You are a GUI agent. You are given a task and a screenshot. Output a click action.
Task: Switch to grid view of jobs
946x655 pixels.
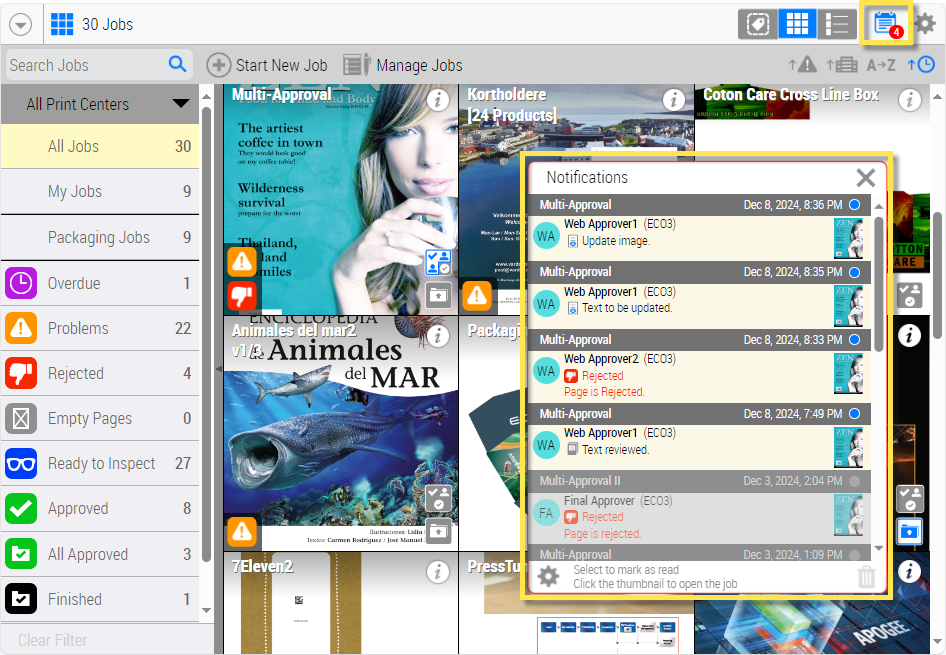tap(797, 24)
